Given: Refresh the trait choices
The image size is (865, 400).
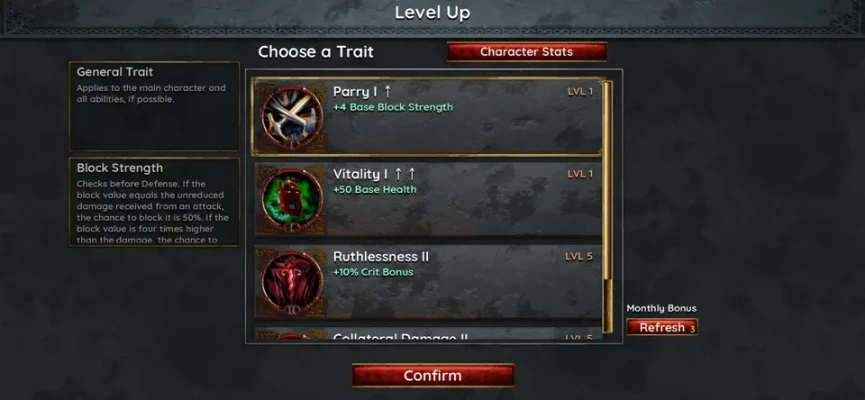Looking at the screenshot, I should coord(662,327).
